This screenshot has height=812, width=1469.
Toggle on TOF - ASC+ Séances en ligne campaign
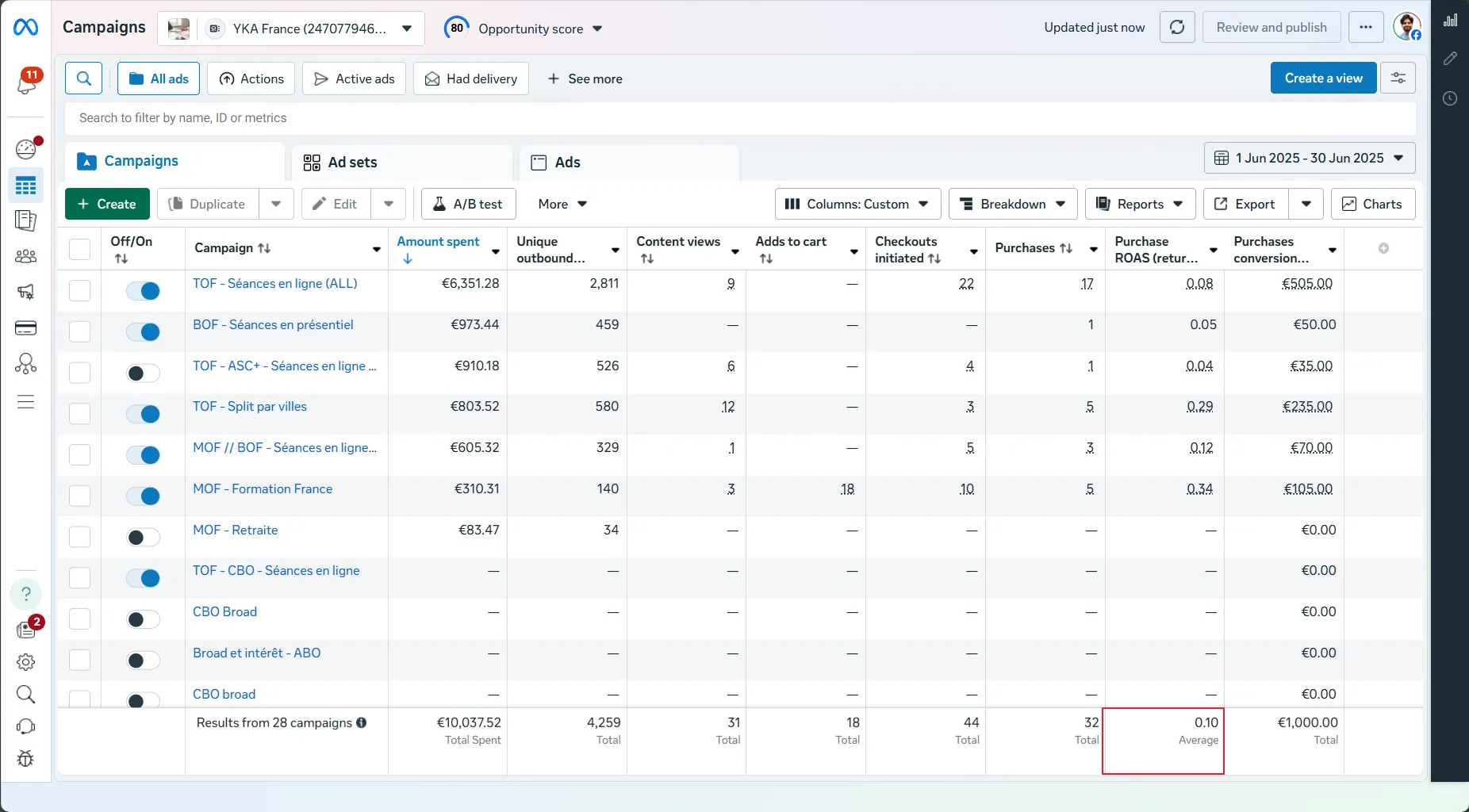(144, 373)
